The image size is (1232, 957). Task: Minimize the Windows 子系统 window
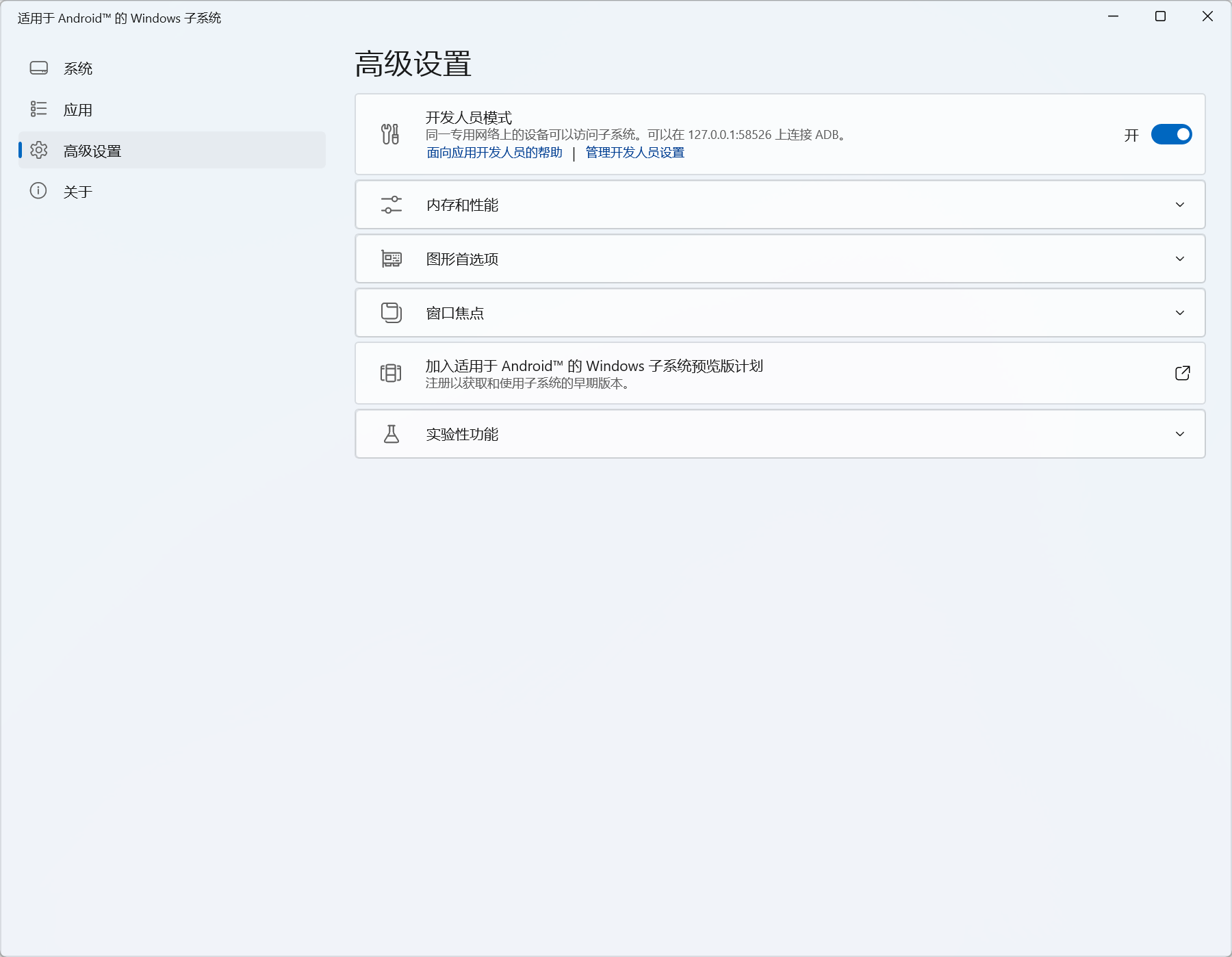pyautogui.click(x=1114, y=16)
